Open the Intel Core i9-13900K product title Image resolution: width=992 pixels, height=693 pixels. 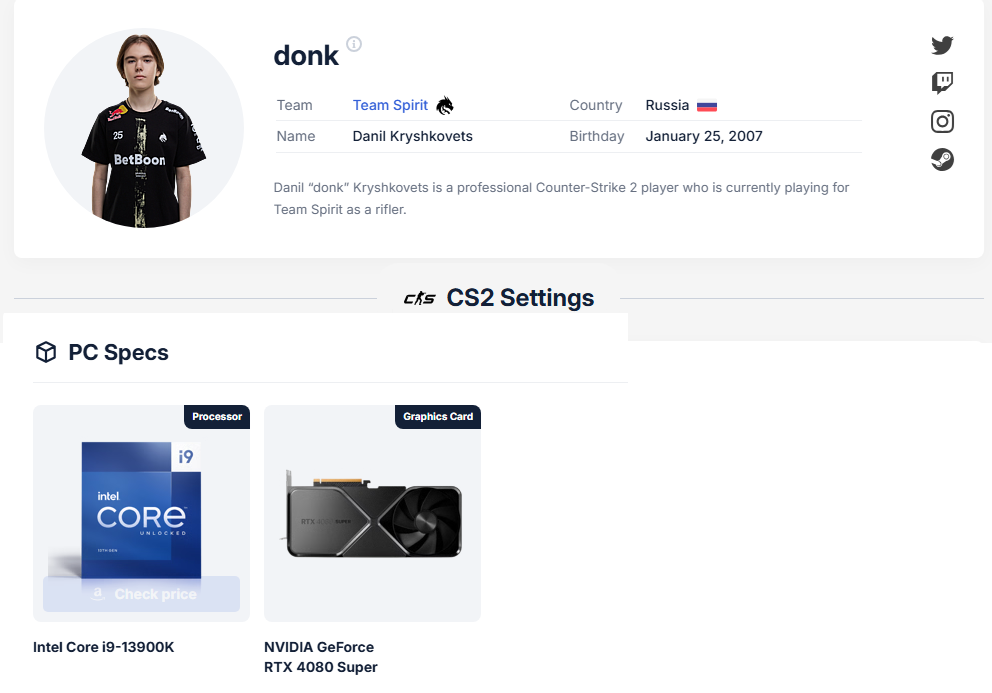coord(104,647)
